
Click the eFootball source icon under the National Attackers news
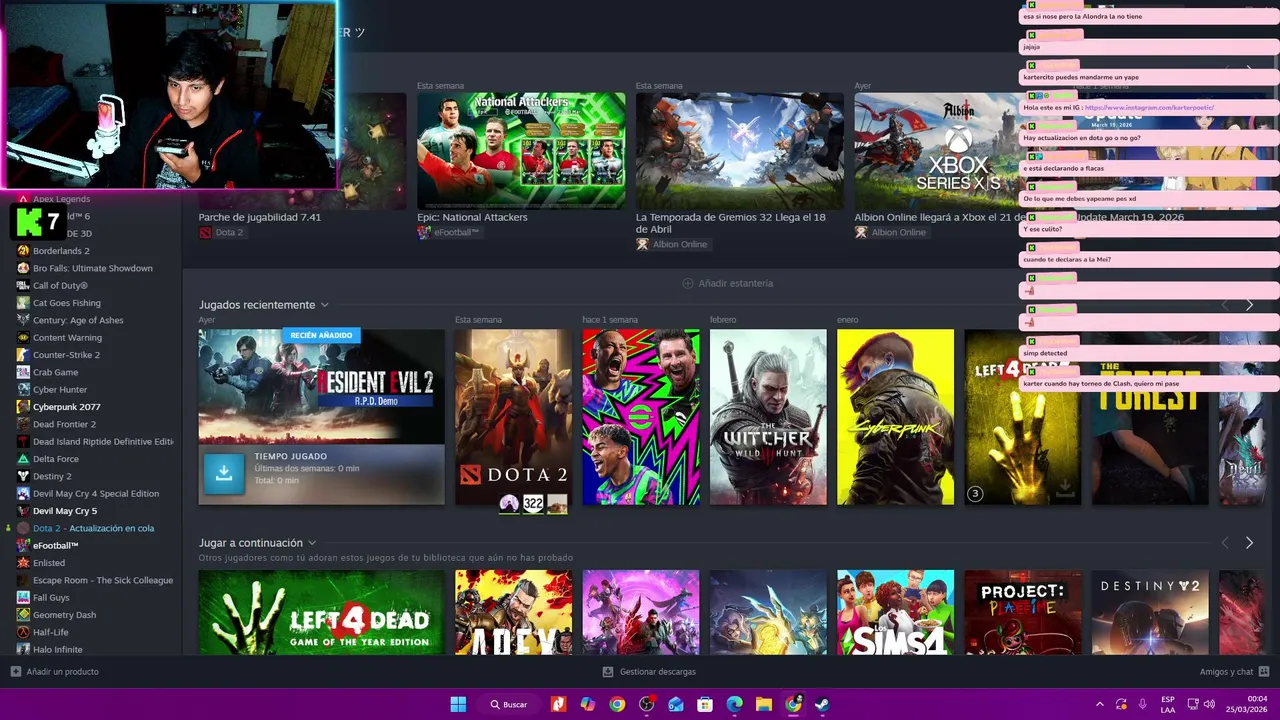click(424, 232)
